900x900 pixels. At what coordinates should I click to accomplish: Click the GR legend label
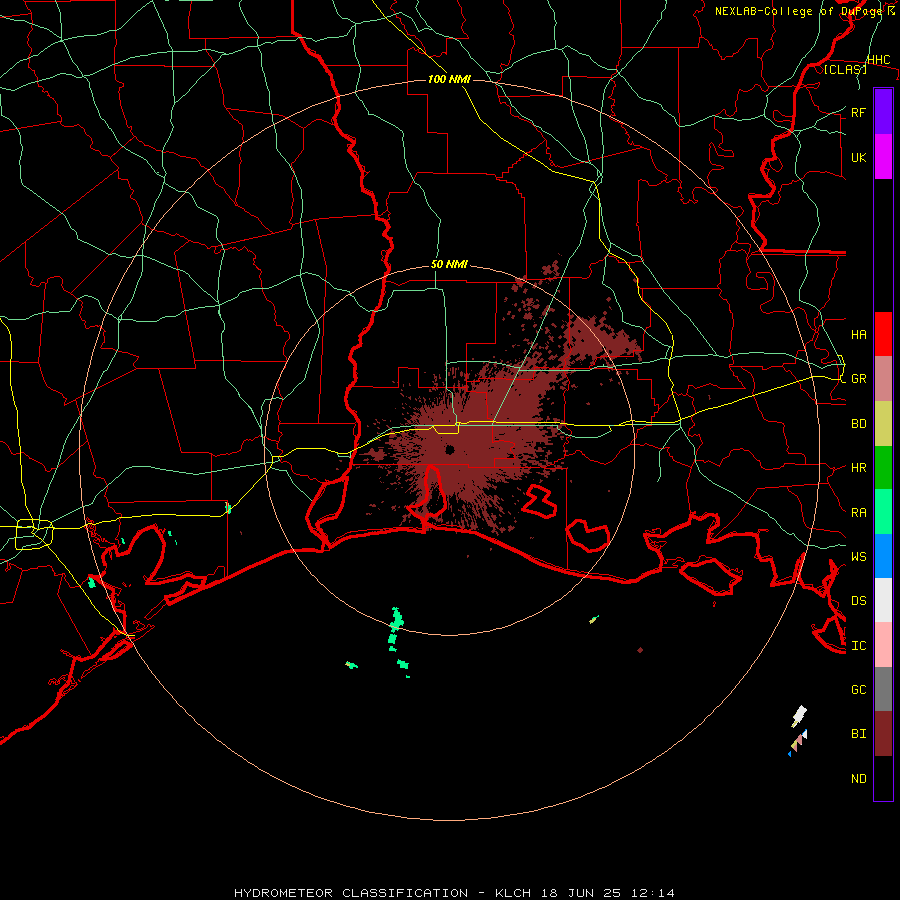click(858, 379)
